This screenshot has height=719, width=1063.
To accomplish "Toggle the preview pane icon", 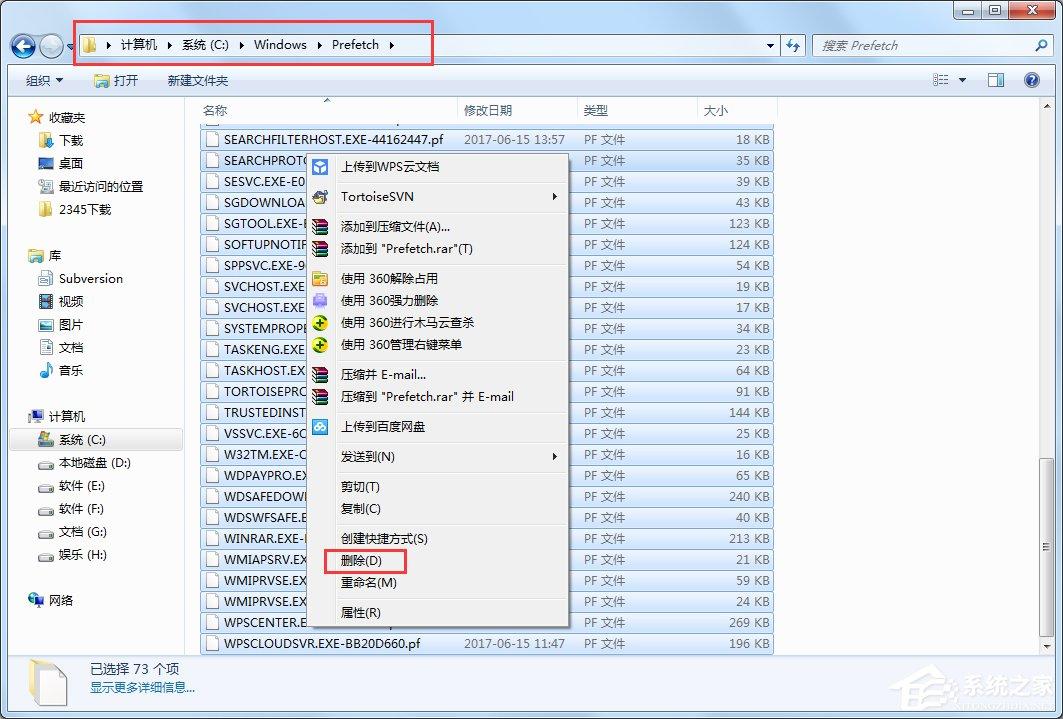I will [x=996, y=80].
